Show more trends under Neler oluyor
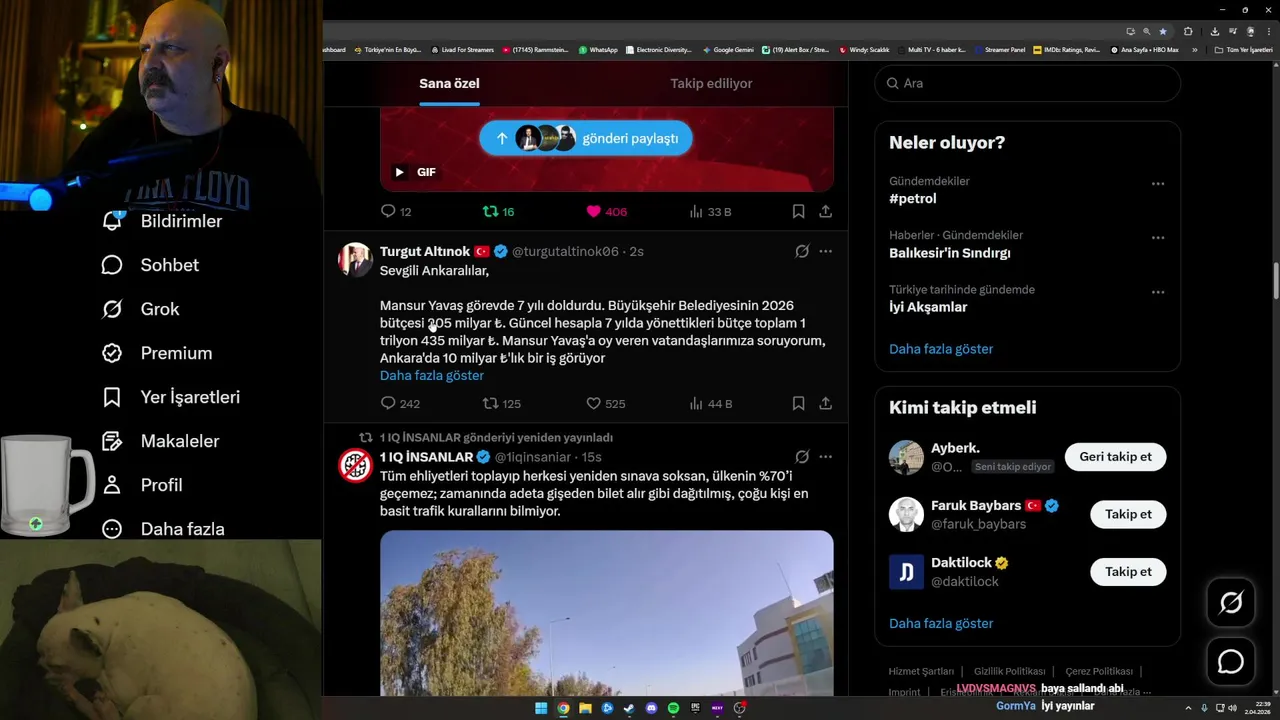 pos(941,349)
